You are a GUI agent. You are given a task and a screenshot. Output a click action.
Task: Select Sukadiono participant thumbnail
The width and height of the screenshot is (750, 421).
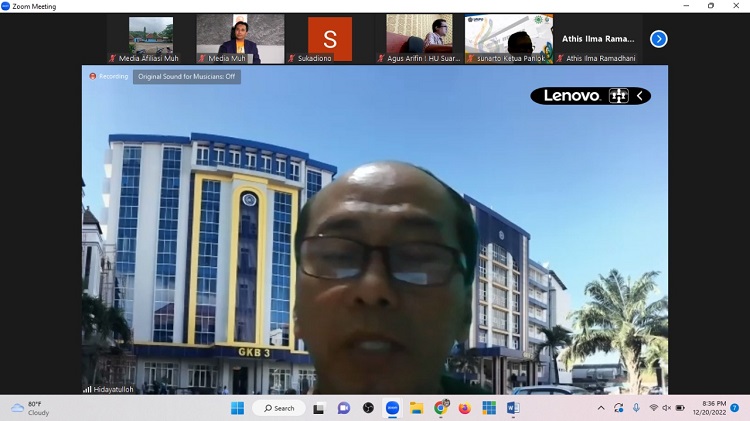(330, 40)
